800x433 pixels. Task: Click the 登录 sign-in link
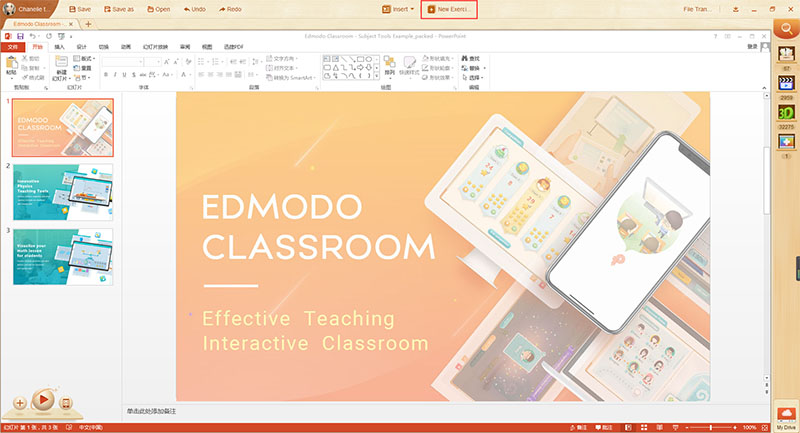coord(752,46)
